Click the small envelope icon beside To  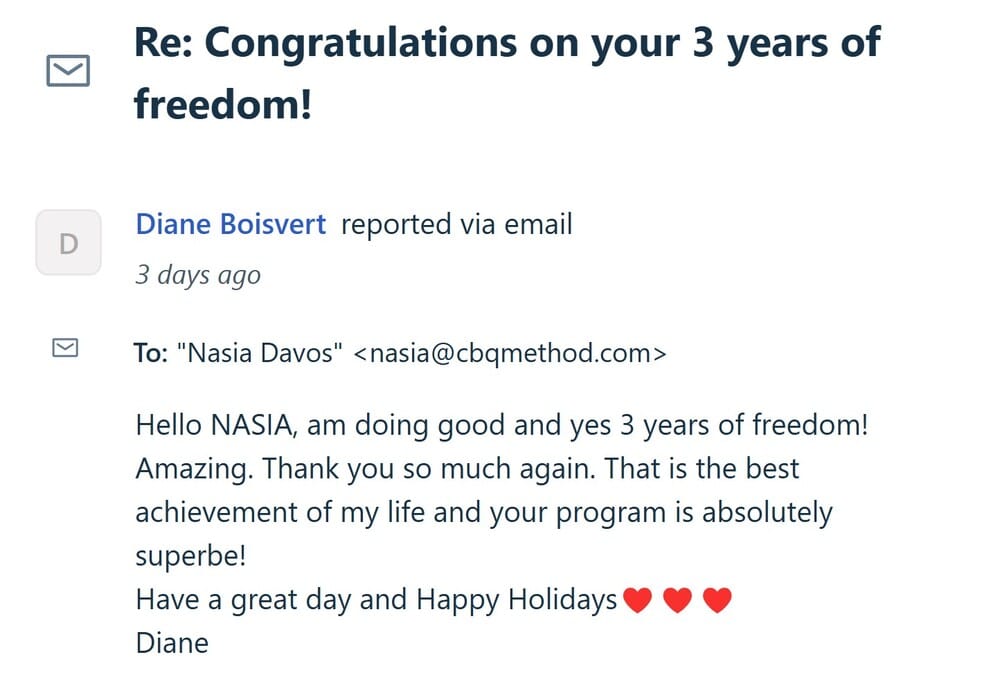[65, 347]
